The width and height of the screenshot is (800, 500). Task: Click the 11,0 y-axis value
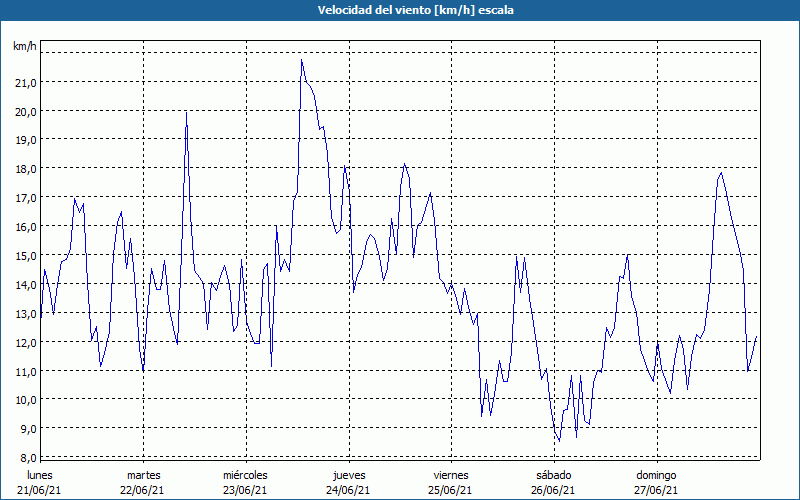(26, 371)
